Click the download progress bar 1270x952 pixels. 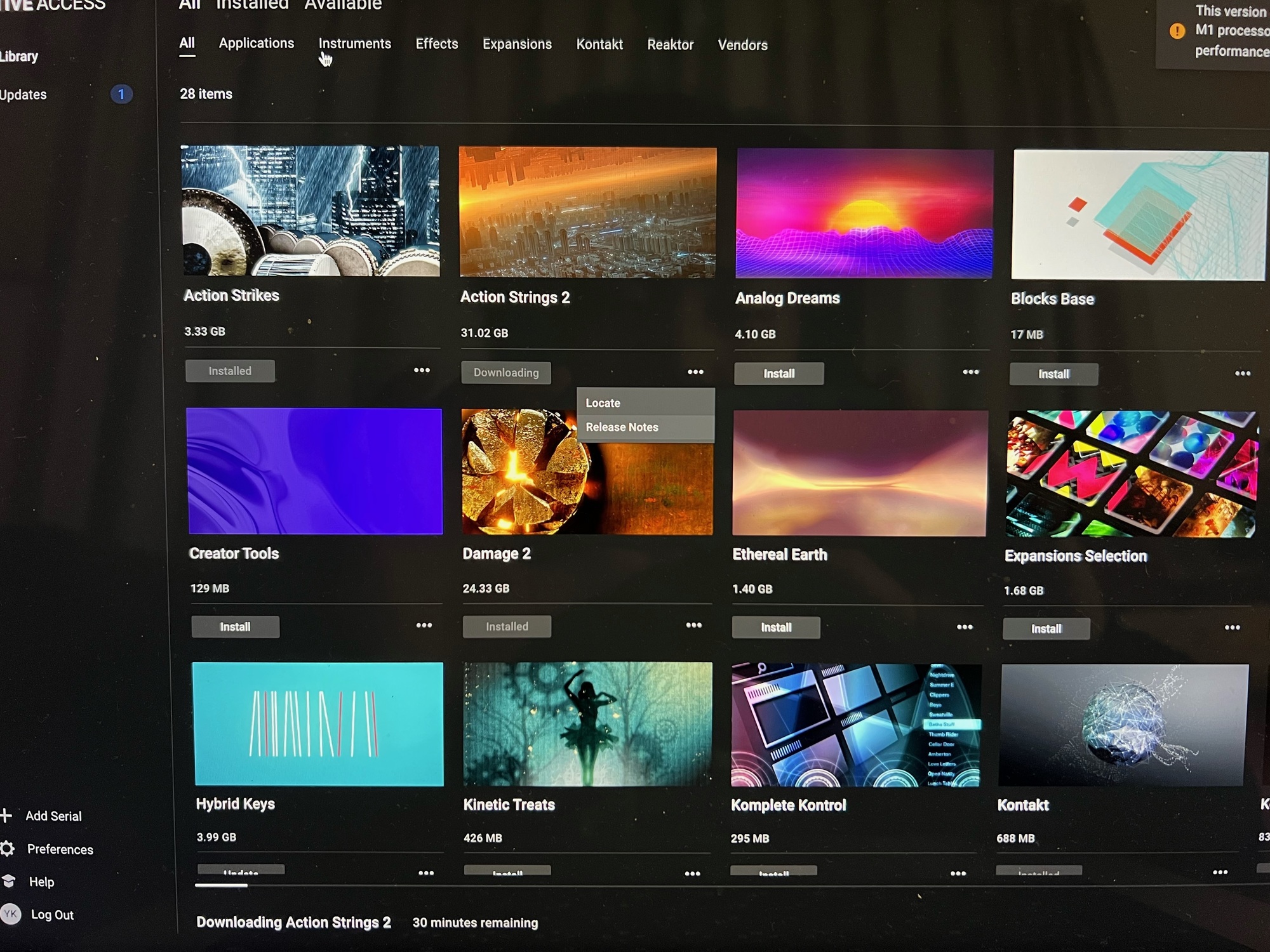[221, 885]
